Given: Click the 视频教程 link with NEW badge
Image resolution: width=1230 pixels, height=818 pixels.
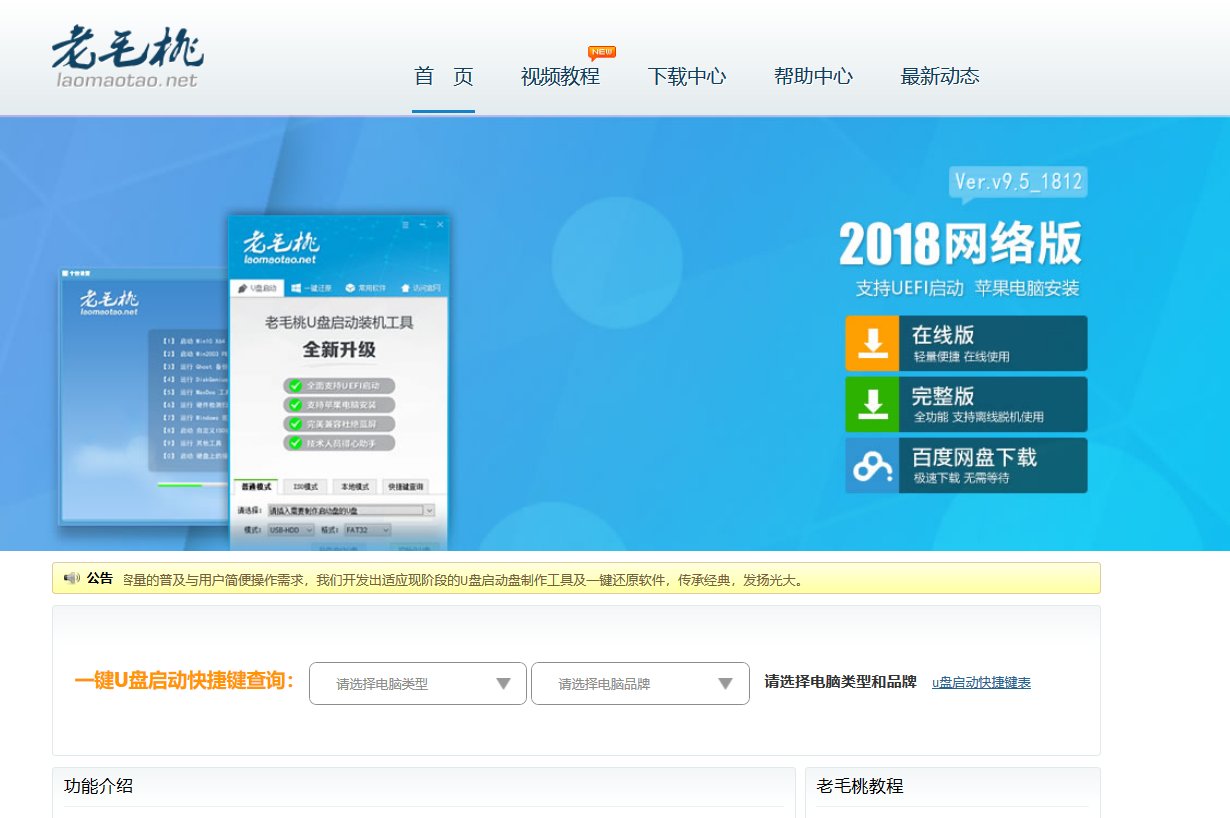Looking at the screenshot, I should point(560,76).
